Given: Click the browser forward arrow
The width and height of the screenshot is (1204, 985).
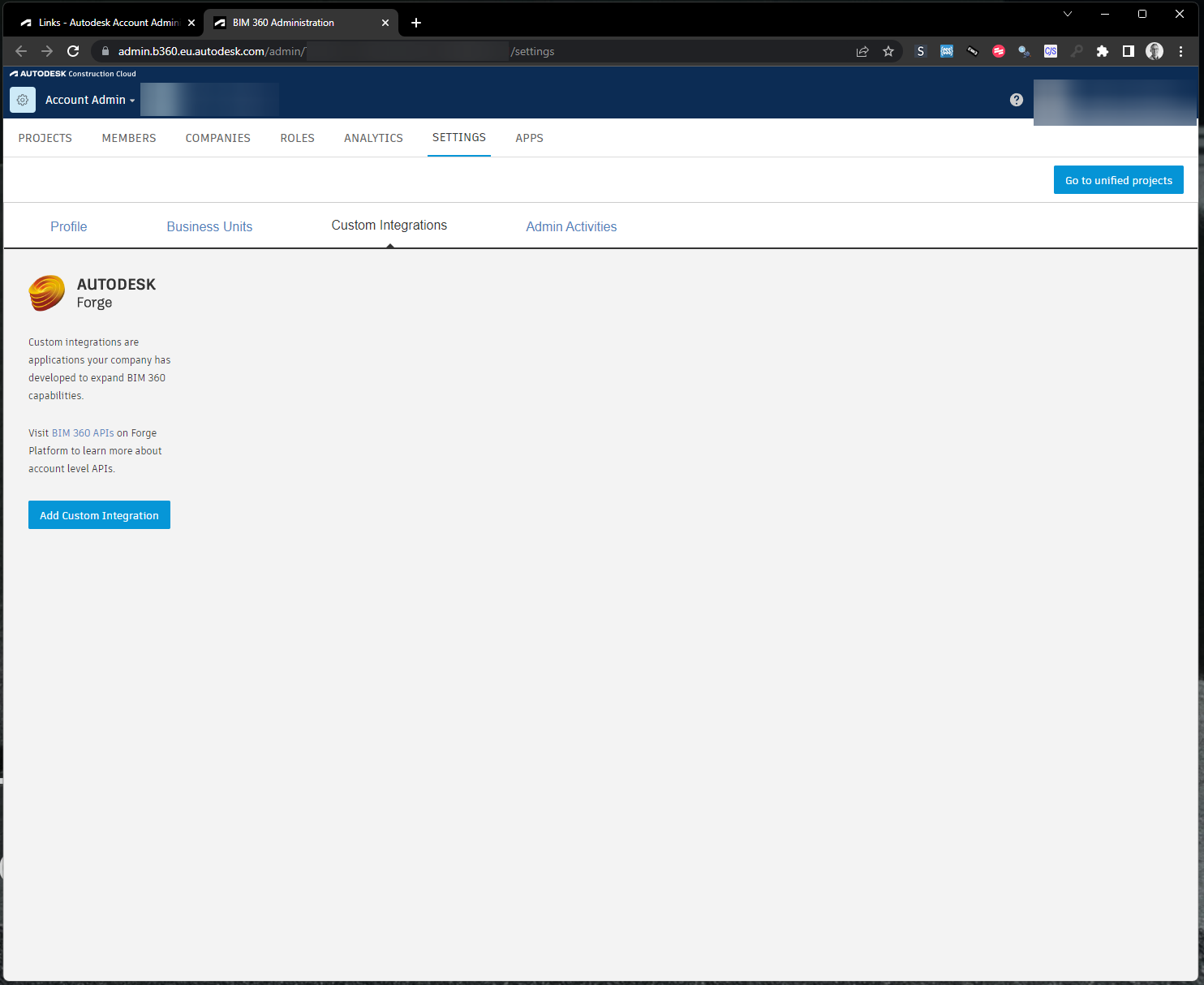Looking at the screenshot, I should tap(47, 51).
